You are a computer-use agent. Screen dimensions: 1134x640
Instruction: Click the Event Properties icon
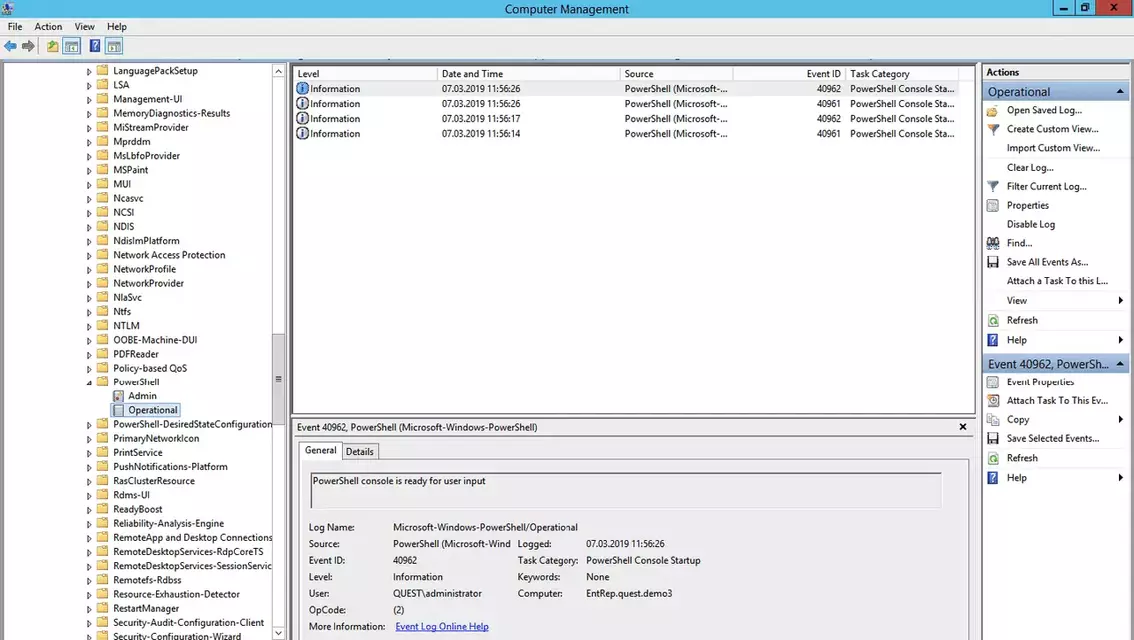click(x=993, y=382)
